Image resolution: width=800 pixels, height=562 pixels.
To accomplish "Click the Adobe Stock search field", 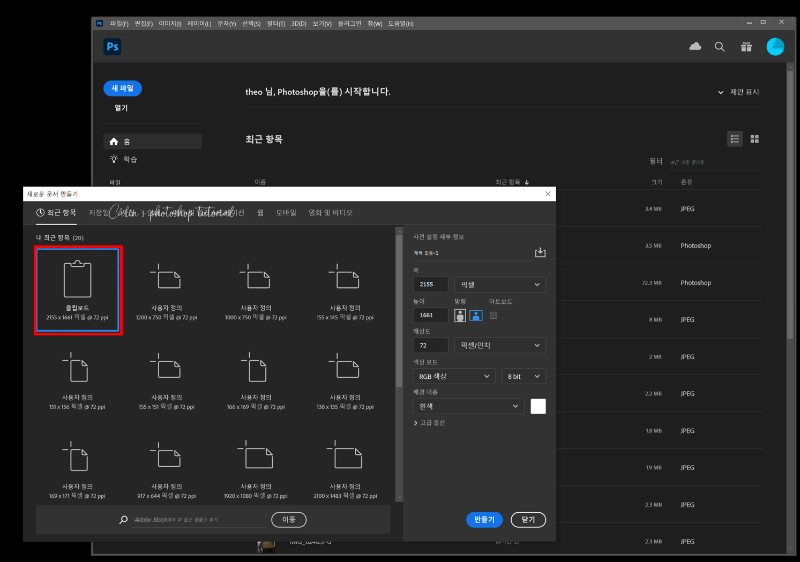I will 198,520.
